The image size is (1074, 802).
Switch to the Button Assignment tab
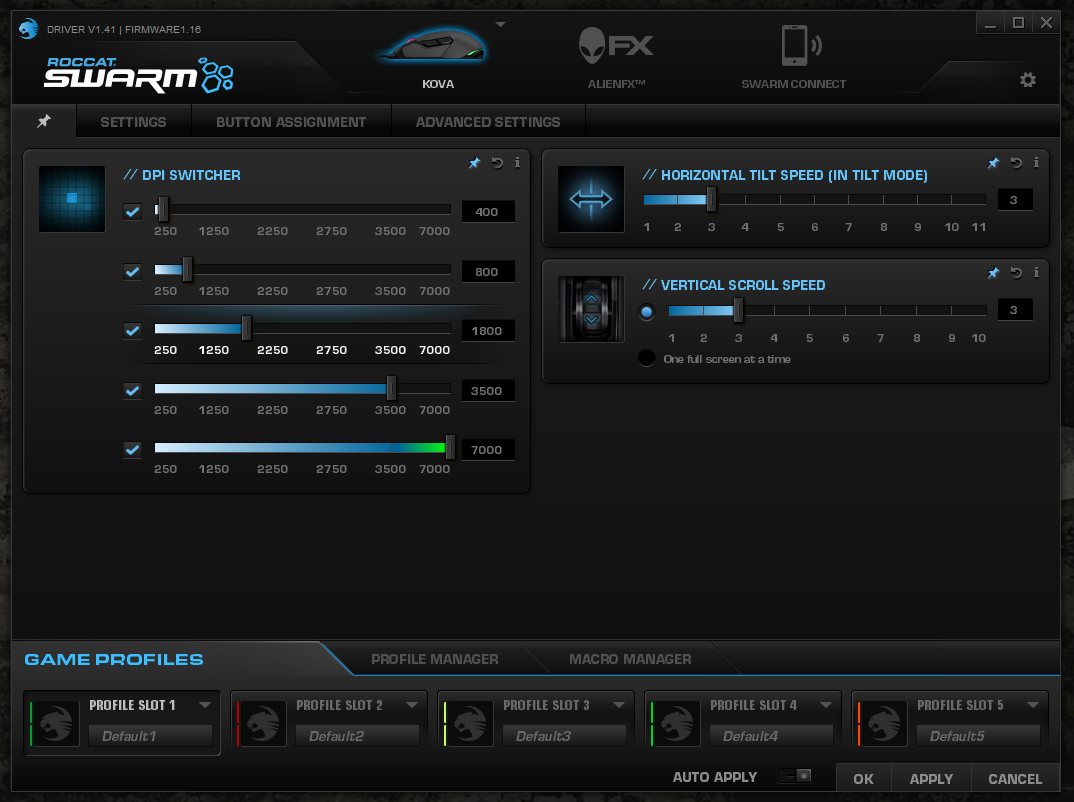click(291, 122)
